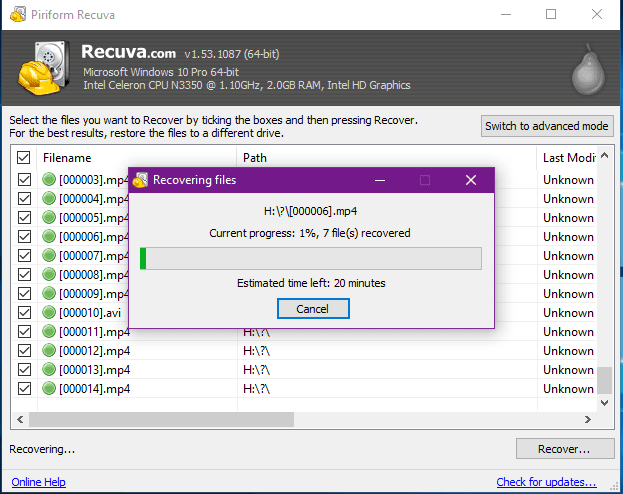
Task: Click the green status dot for [000012].mp4
Action: pos(49,351)
